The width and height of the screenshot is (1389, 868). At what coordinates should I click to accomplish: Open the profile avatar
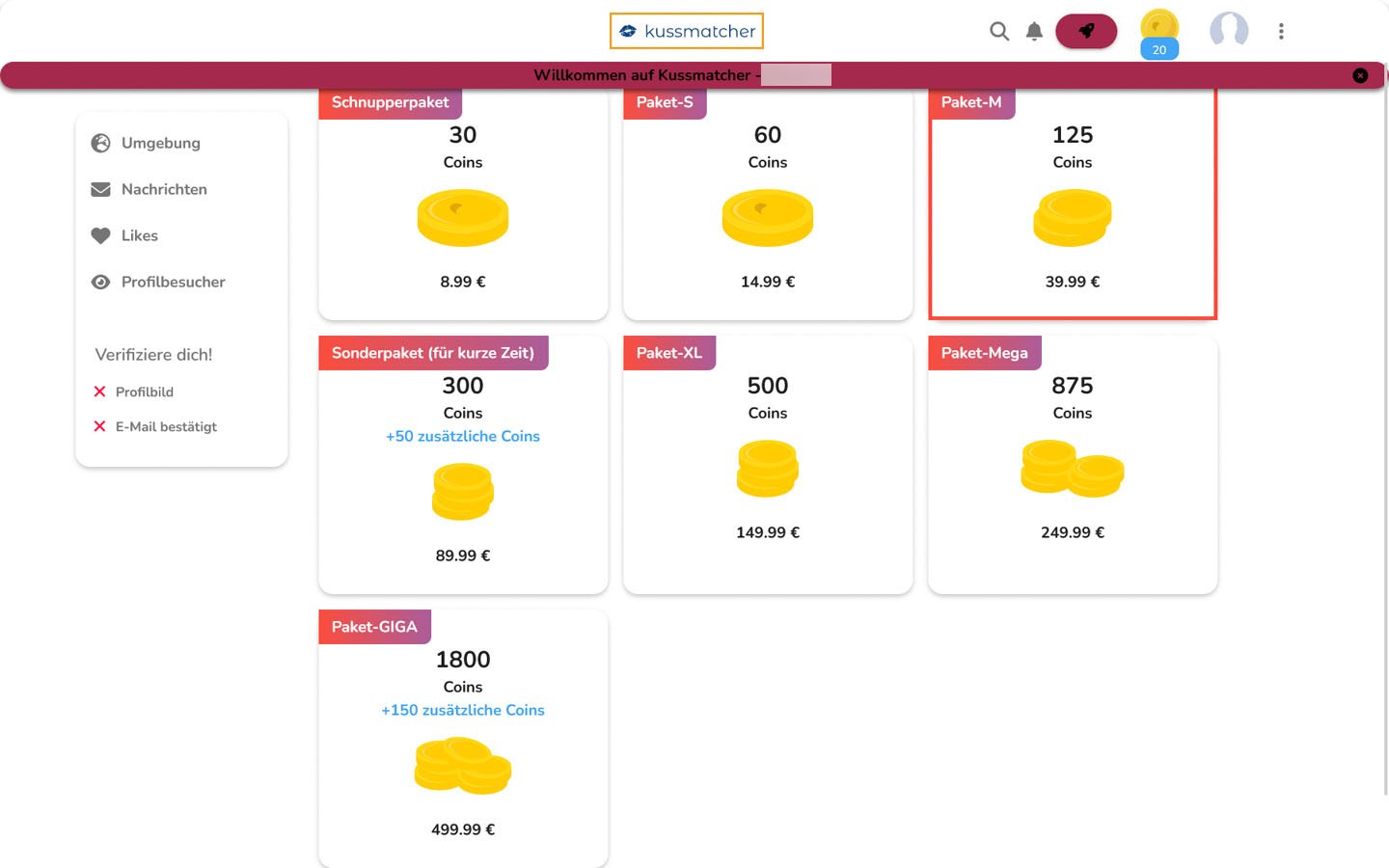[1229, 30]
